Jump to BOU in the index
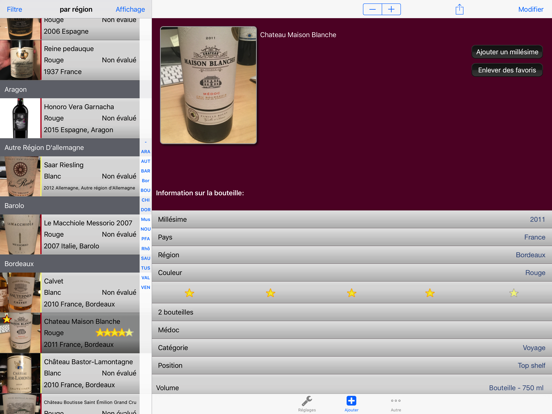This screenshot has width=552, height=414. coord(145,190)
